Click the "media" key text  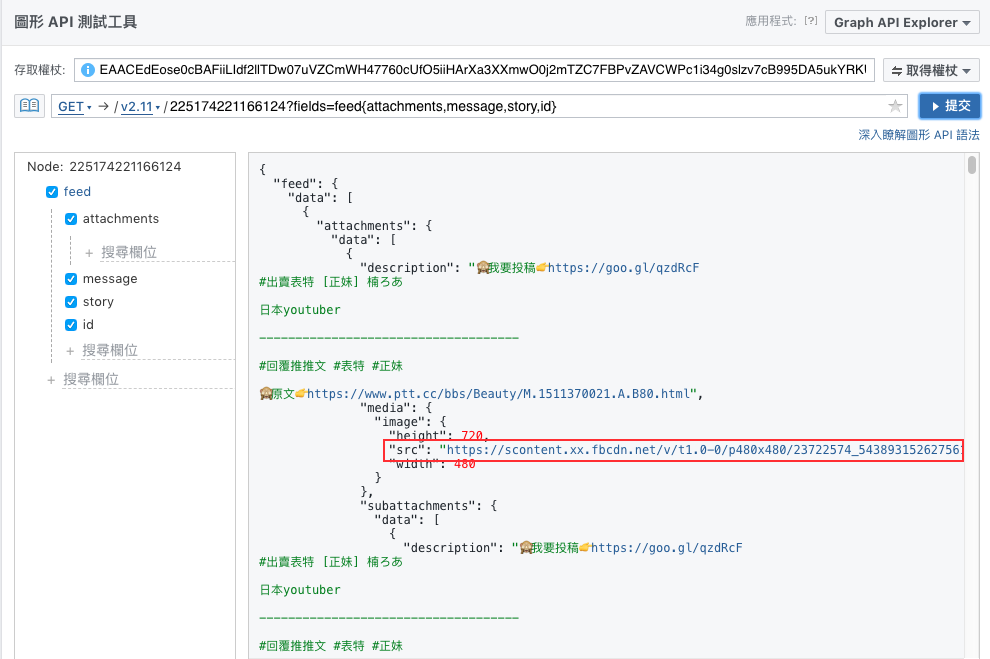388,408
